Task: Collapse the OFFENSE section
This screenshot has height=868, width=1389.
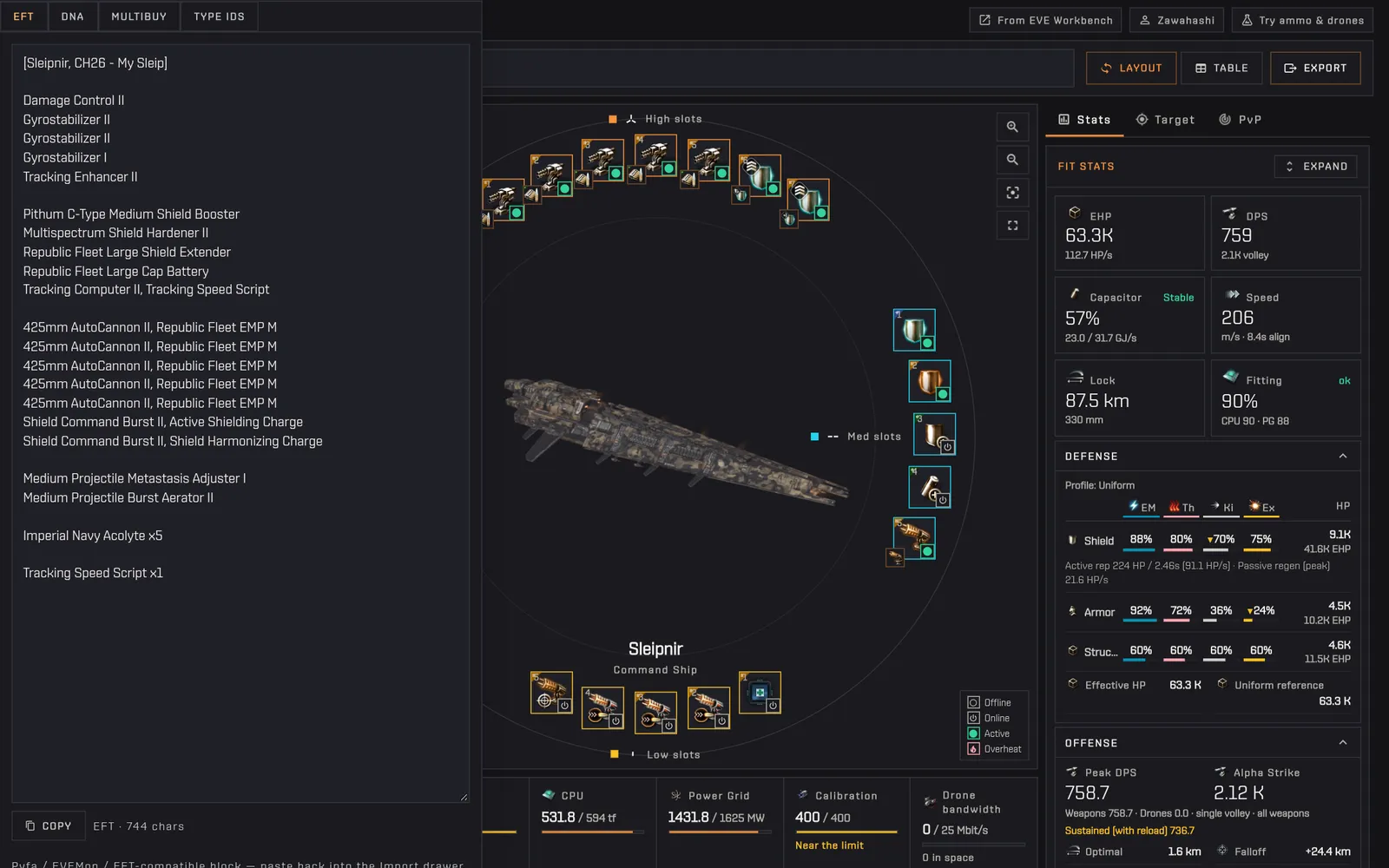Action: click(x=1343, y=743)
